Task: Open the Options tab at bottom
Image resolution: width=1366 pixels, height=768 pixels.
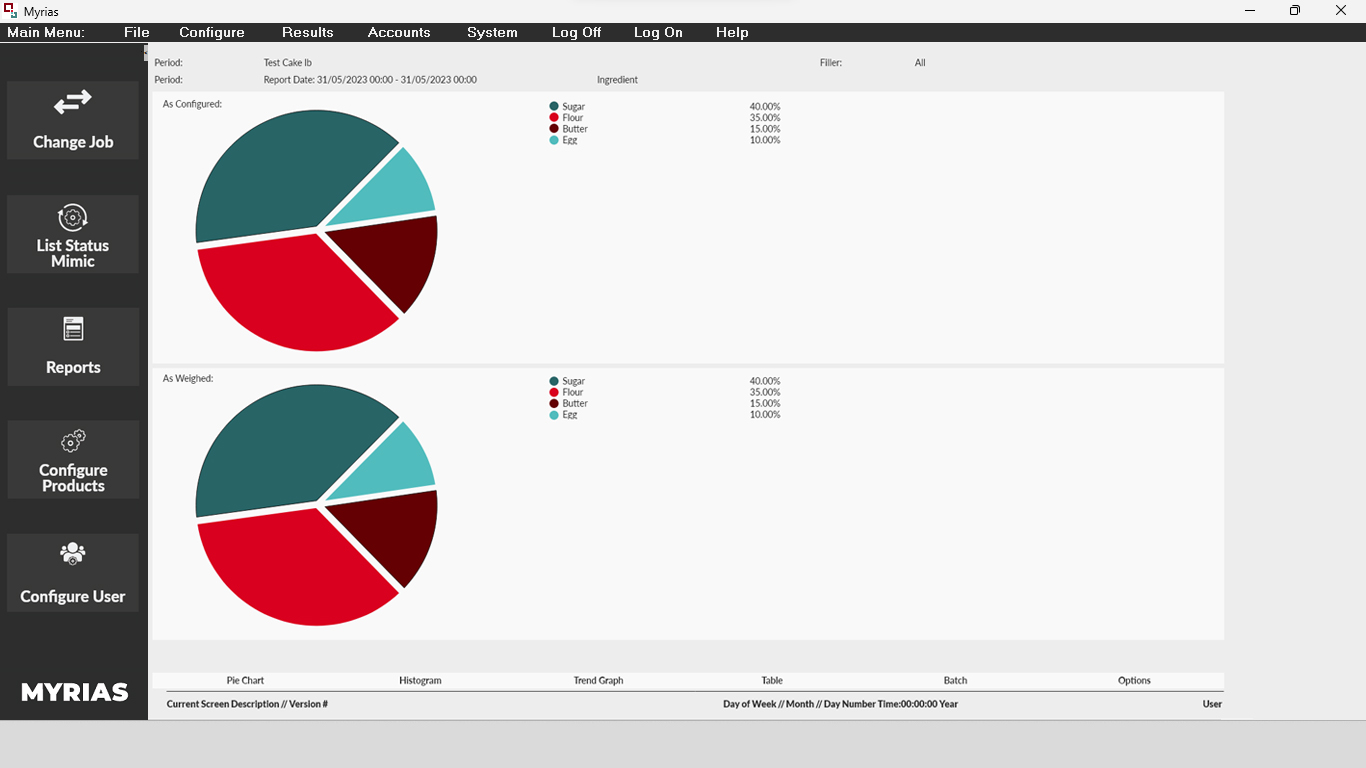Action: pyautogui.click(x=1134, y=680)
